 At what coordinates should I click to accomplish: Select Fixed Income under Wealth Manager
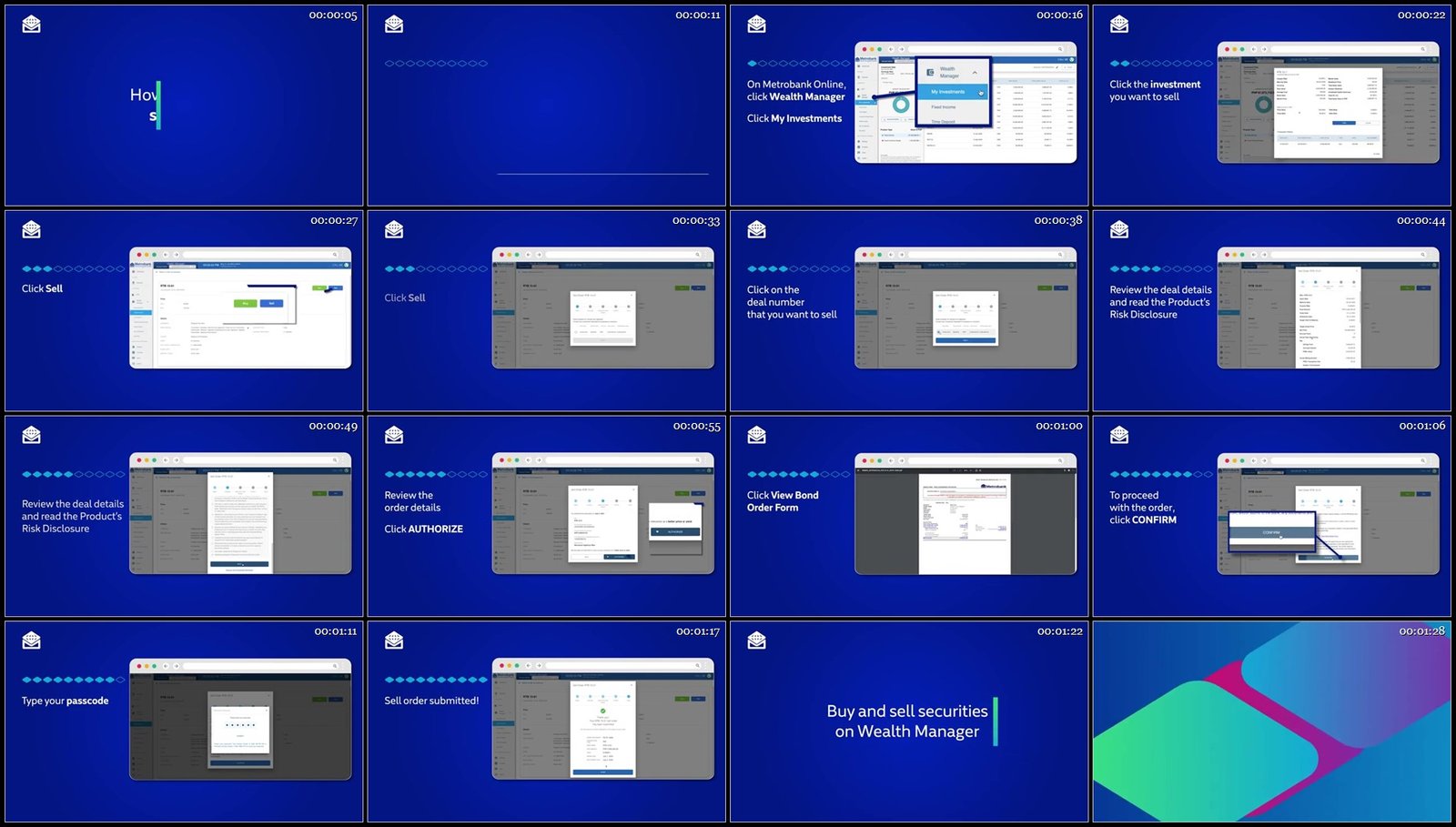pos(944,107)
